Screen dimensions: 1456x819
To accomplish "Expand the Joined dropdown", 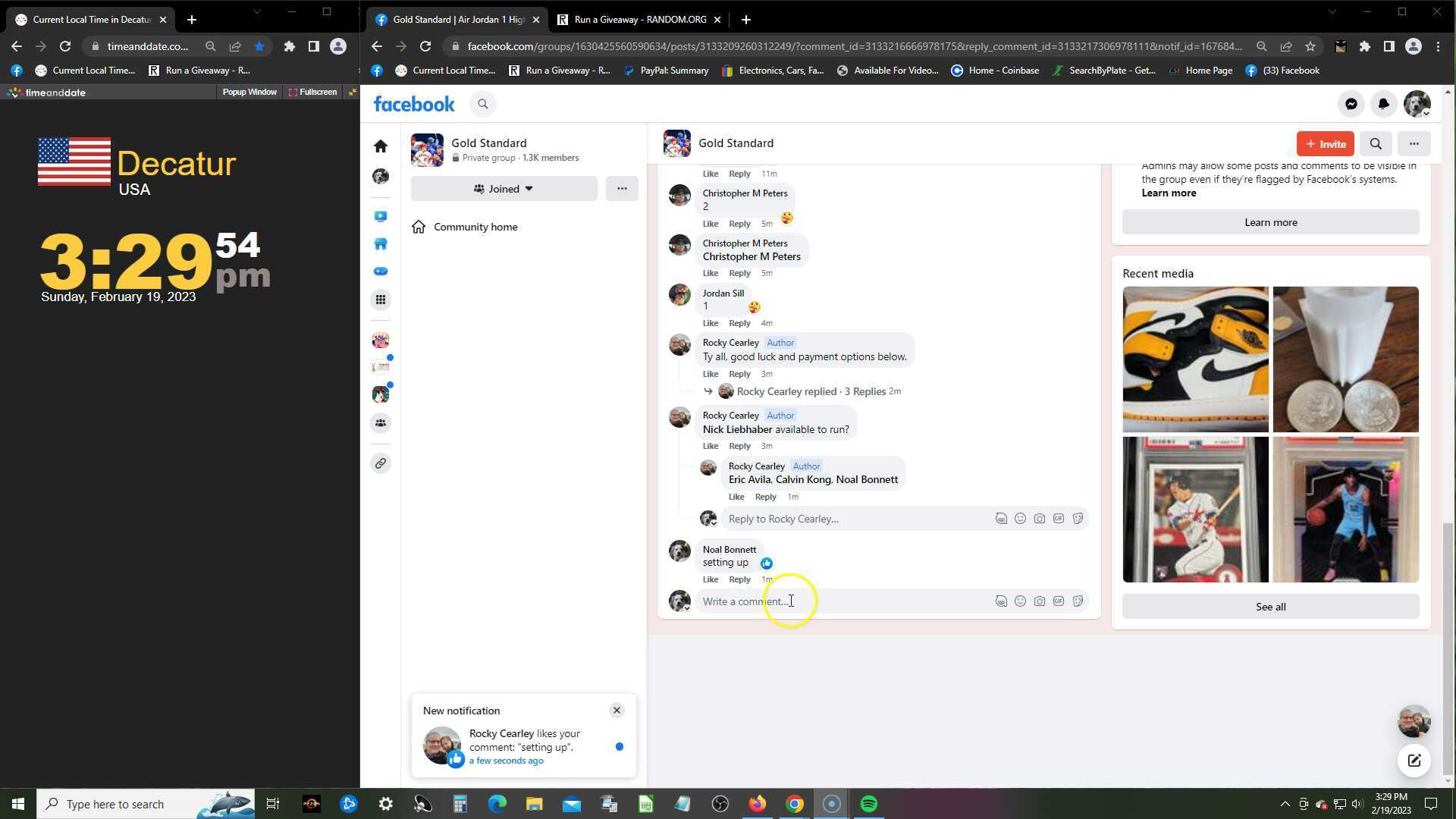I will pyautogui.click(x=504, y=189).
